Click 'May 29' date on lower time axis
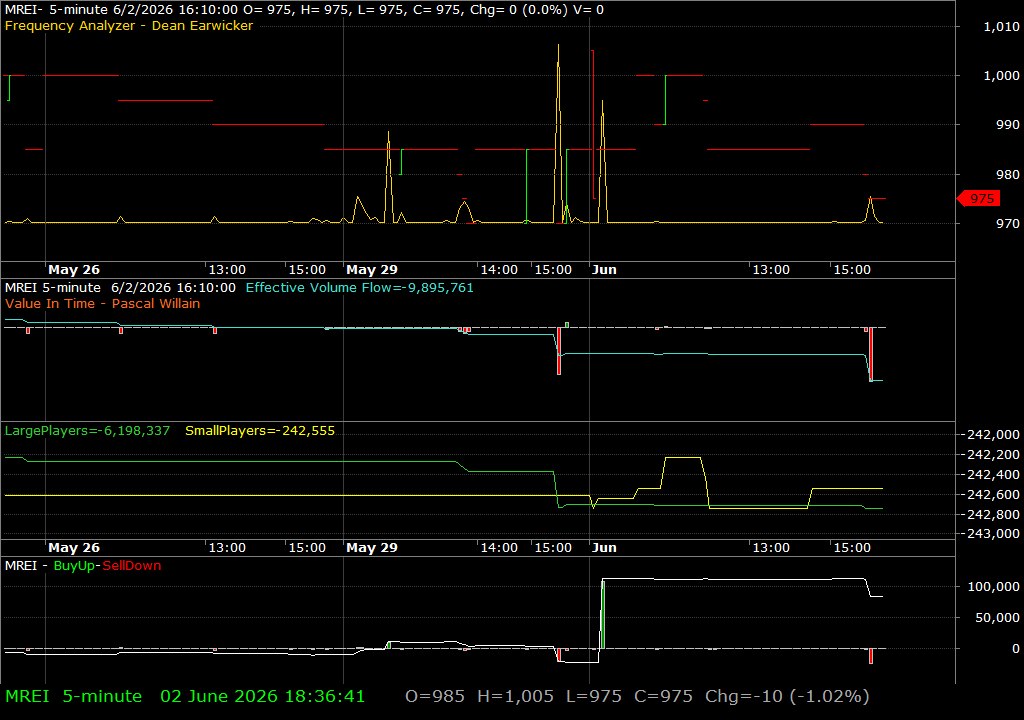The width and height of the screenshot is (1024, 720). click(372, 548)
